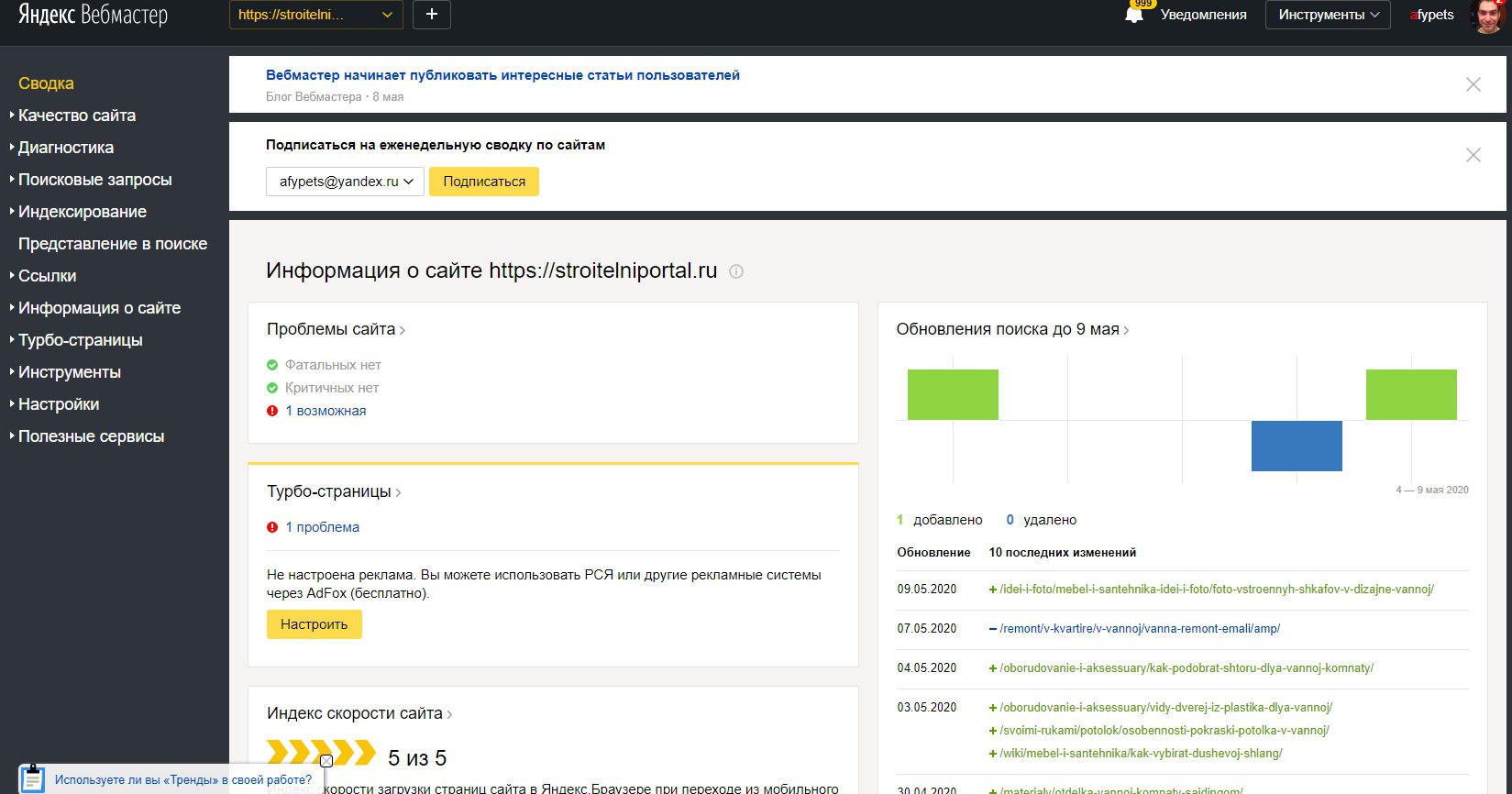The image size is (1512, 794).
Task: Open info icon next to site title
Action: point(735,271)
